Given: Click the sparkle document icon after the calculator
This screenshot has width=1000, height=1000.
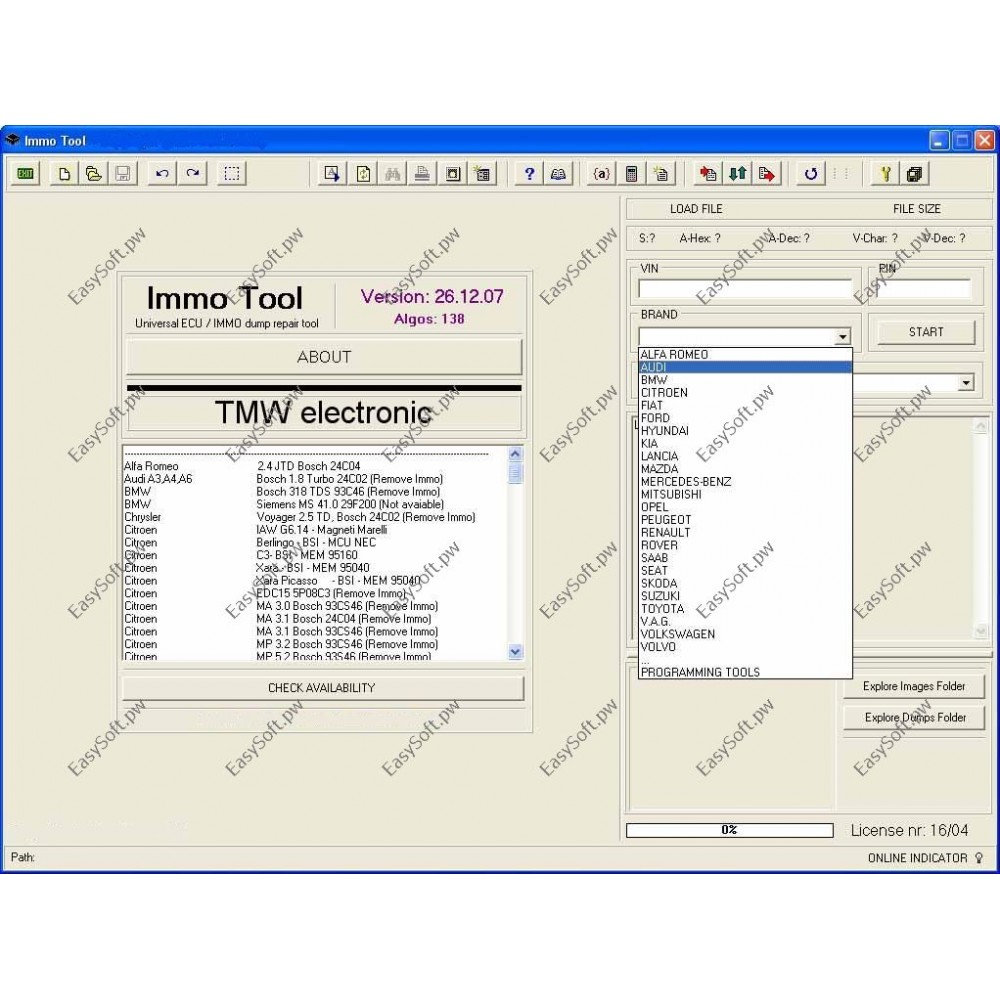Looking at the screenshot, I should point(661,173).
